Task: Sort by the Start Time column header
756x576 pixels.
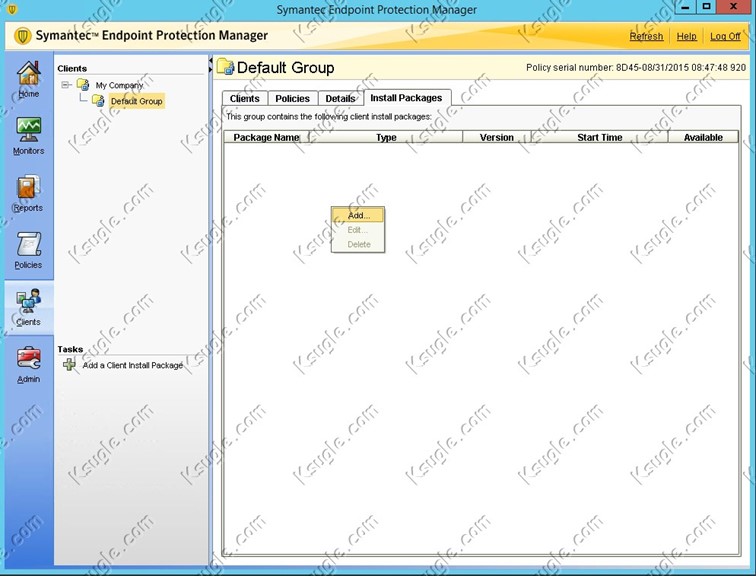Action: pos(599,137)
